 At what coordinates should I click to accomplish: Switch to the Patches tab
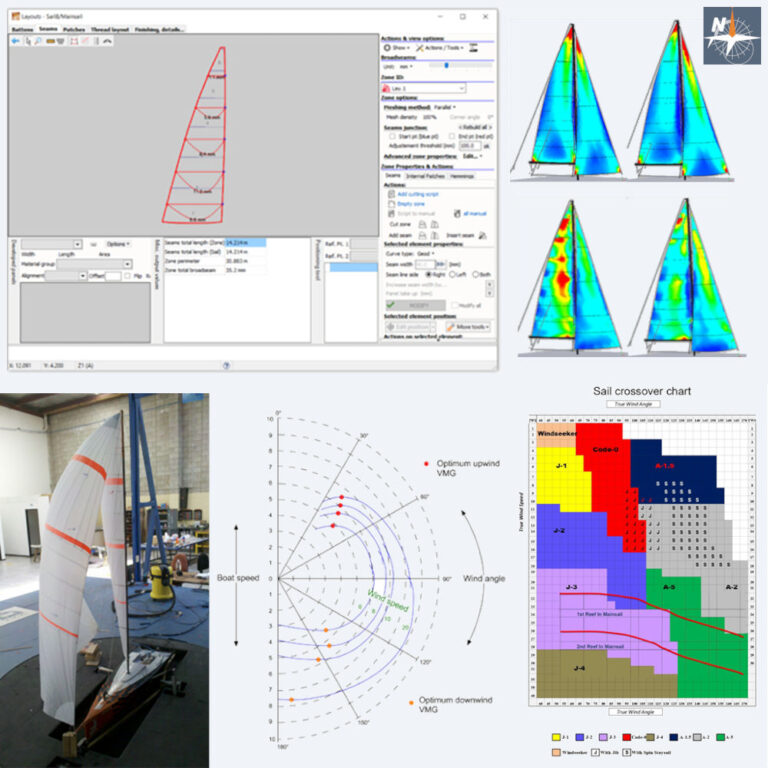tap(73, 29)
